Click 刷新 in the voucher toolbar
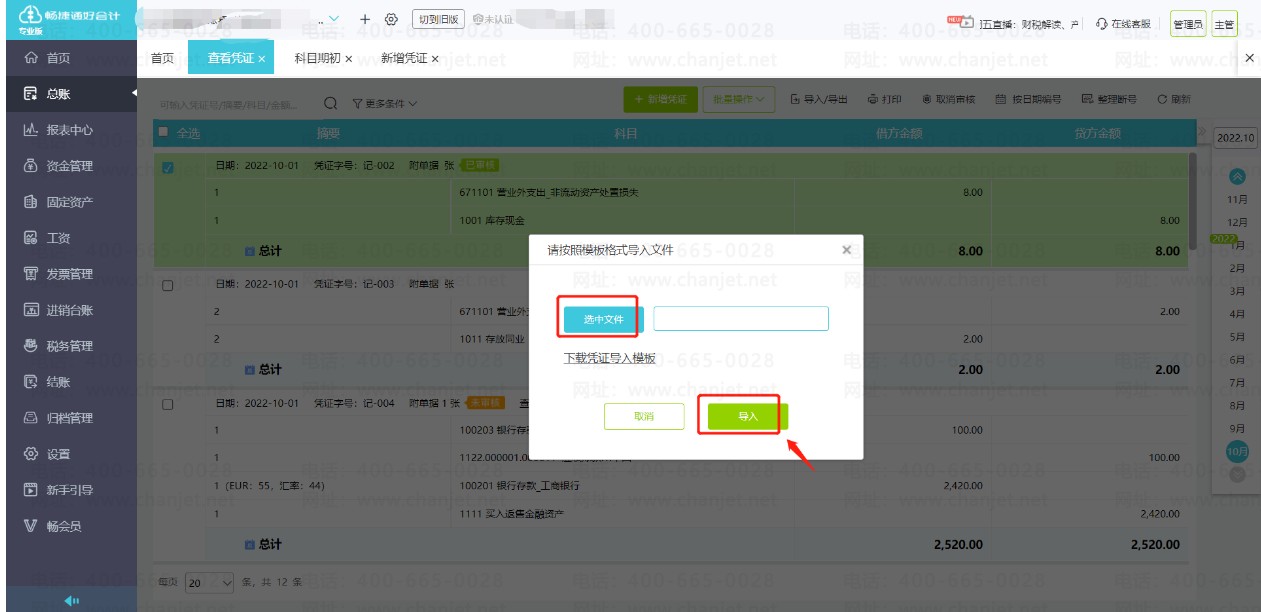This screenshot has height=612, width=1261. click(1174, 100)
